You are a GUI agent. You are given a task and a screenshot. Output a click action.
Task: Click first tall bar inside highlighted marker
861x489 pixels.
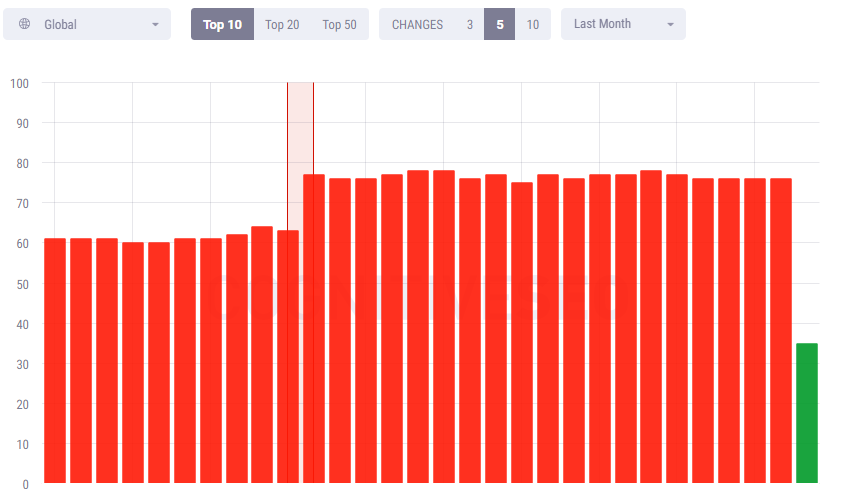(x=314, y=328)
